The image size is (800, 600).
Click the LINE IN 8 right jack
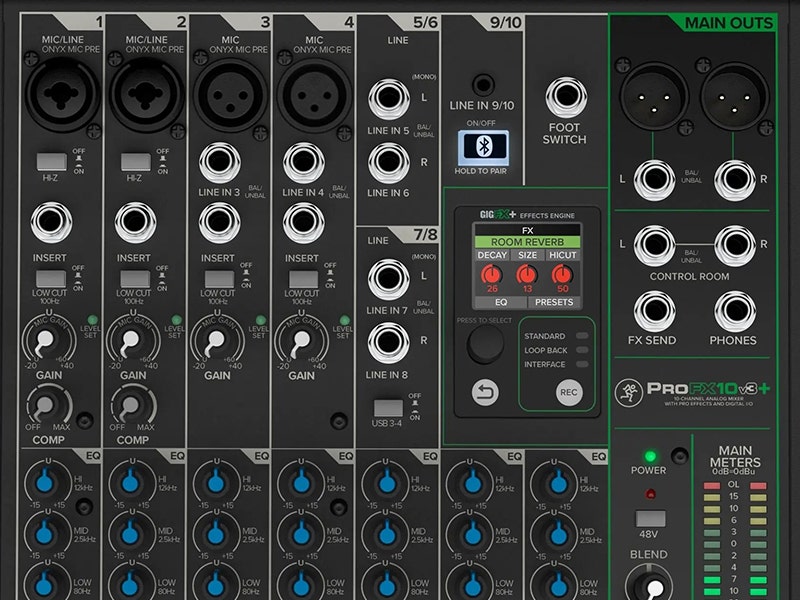389,342
